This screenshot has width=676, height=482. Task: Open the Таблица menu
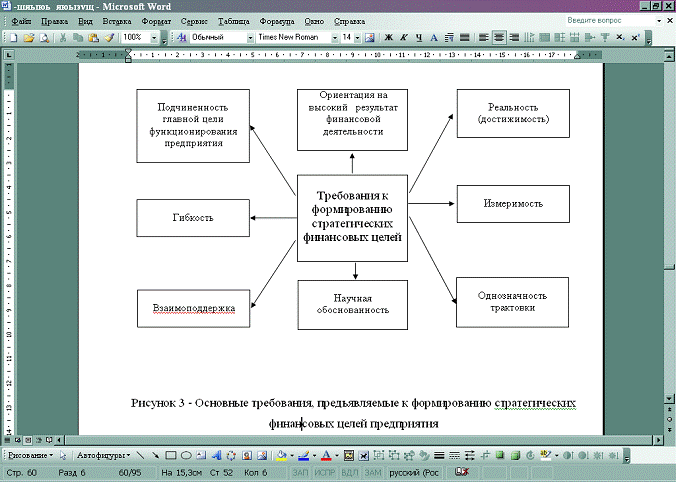234,20
